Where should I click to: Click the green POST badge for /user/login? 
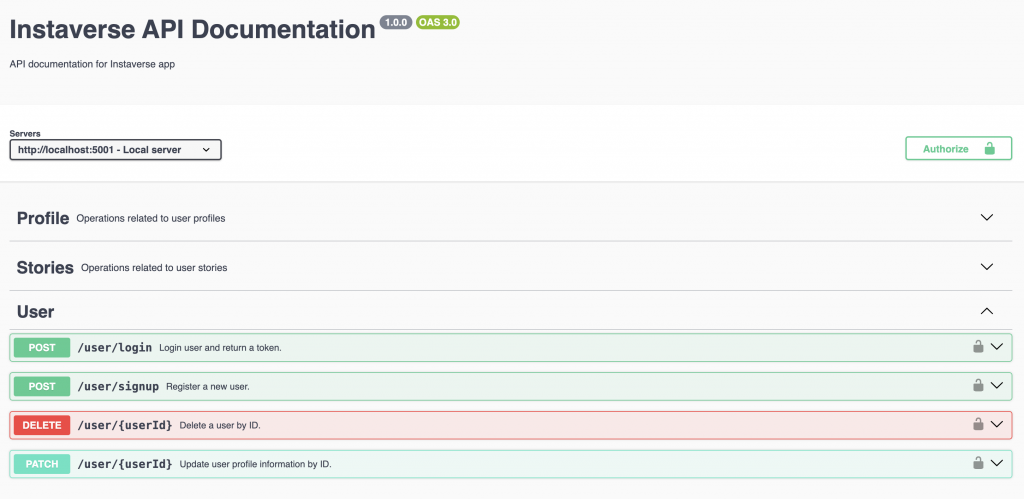pyautogui.click(x=42, y=347)
